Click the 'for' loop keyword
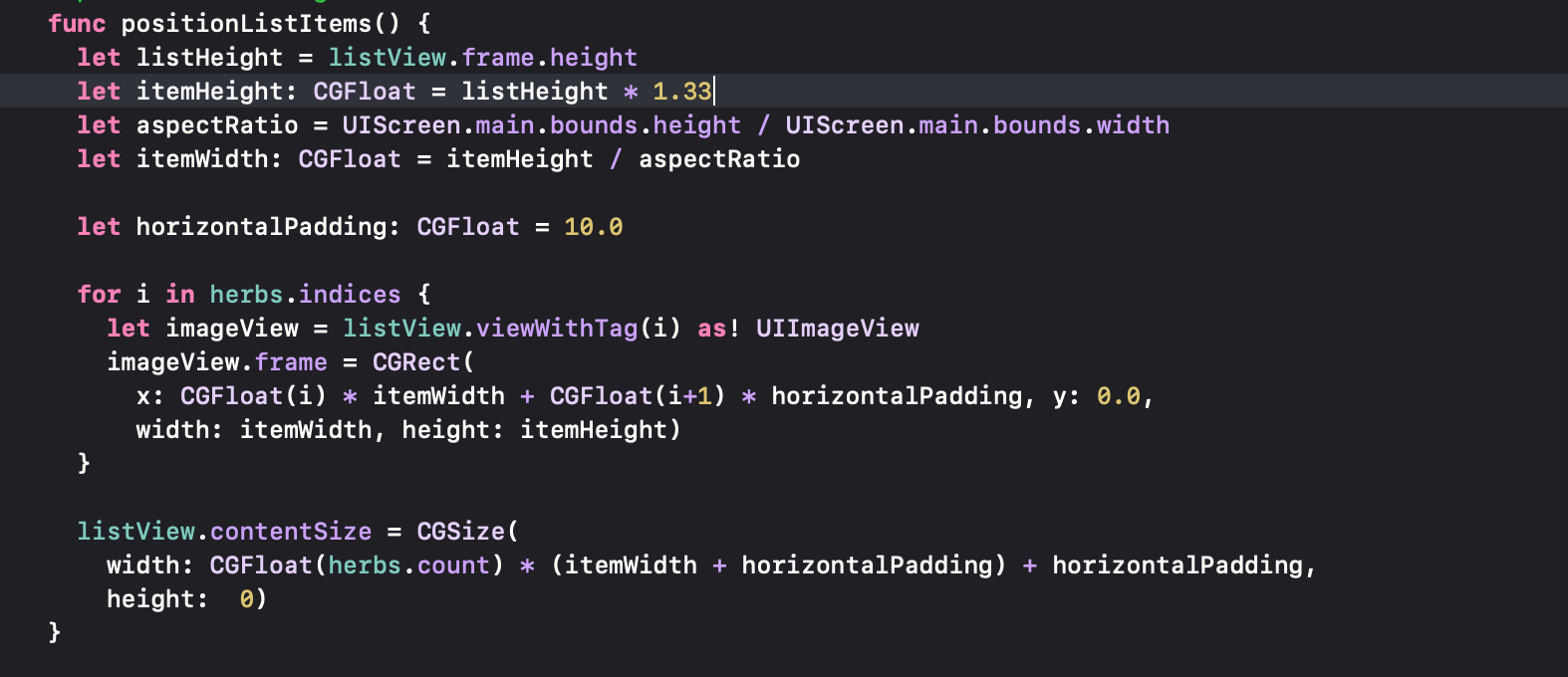 coord(99,295)
